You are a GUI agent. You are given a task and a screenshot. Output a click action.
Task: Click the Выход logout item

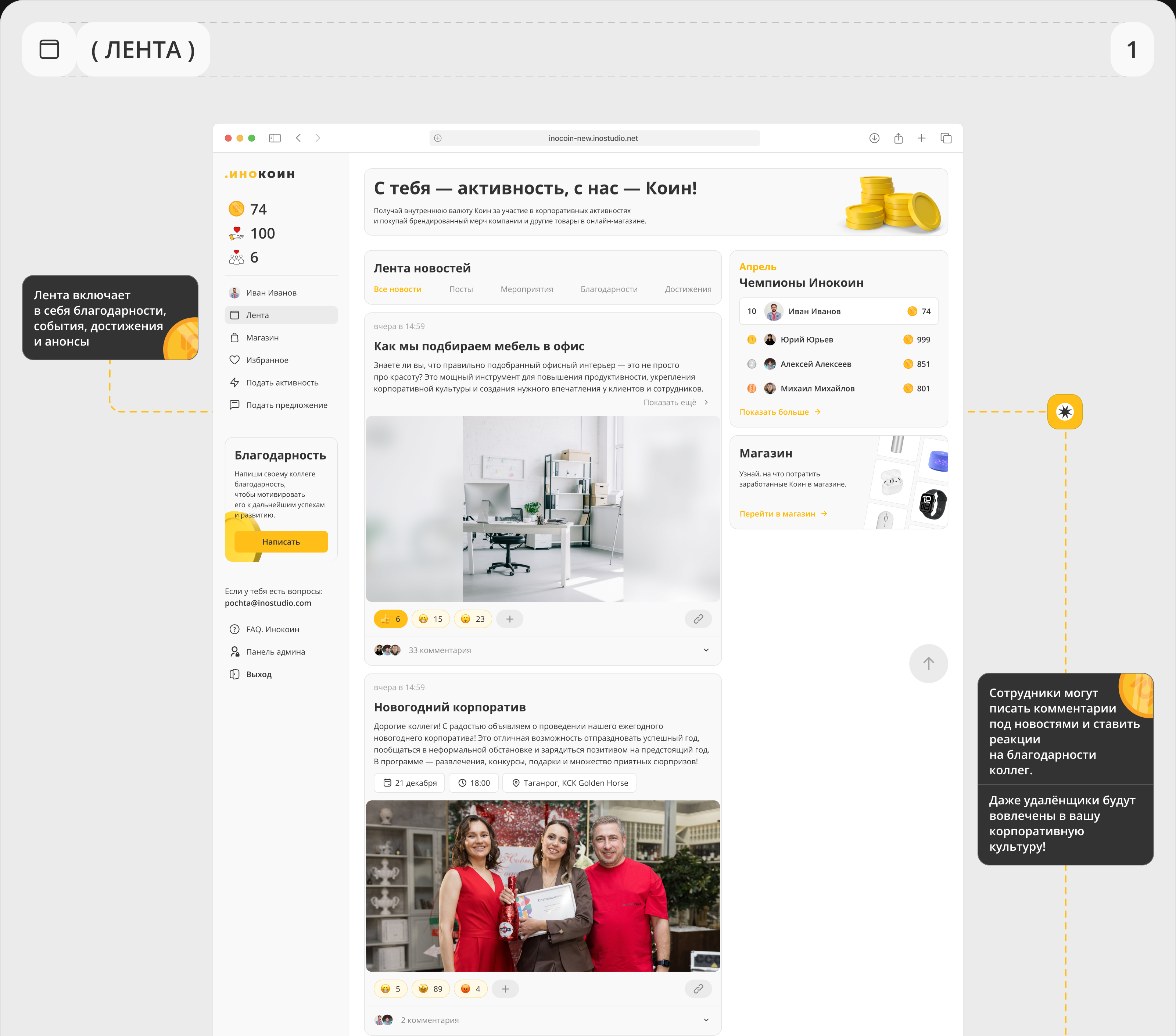258,674
